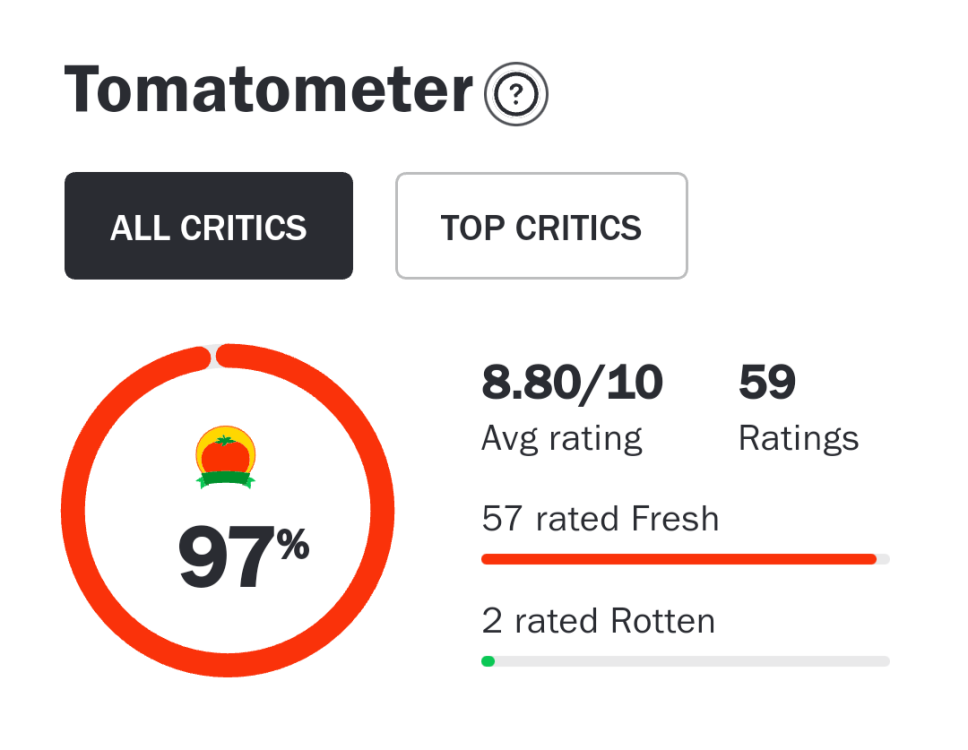Click the red Fresh progress bar
Viewport: 968px width, 750px height.
coord(678,559)
